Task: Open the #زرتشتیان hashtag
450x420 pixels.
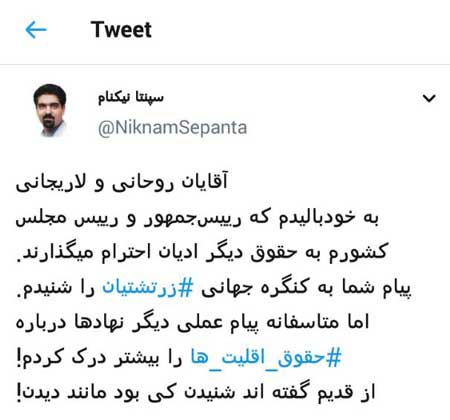Action: pos(147,287)
